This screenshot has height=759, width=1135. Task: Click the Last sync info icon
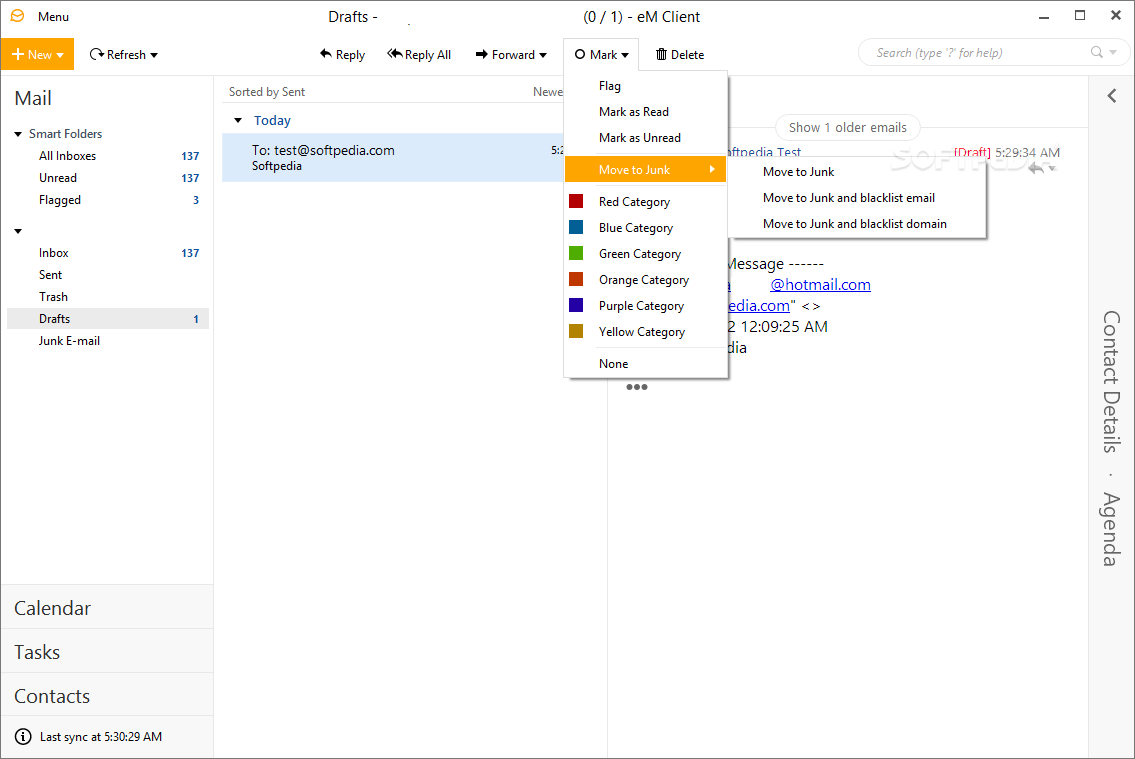tap(23, 737)
